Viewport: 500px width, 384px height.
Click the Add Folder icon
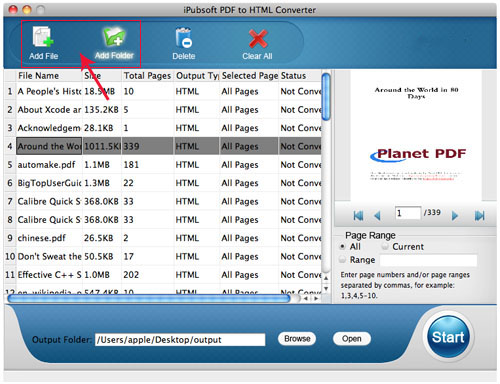114,37
